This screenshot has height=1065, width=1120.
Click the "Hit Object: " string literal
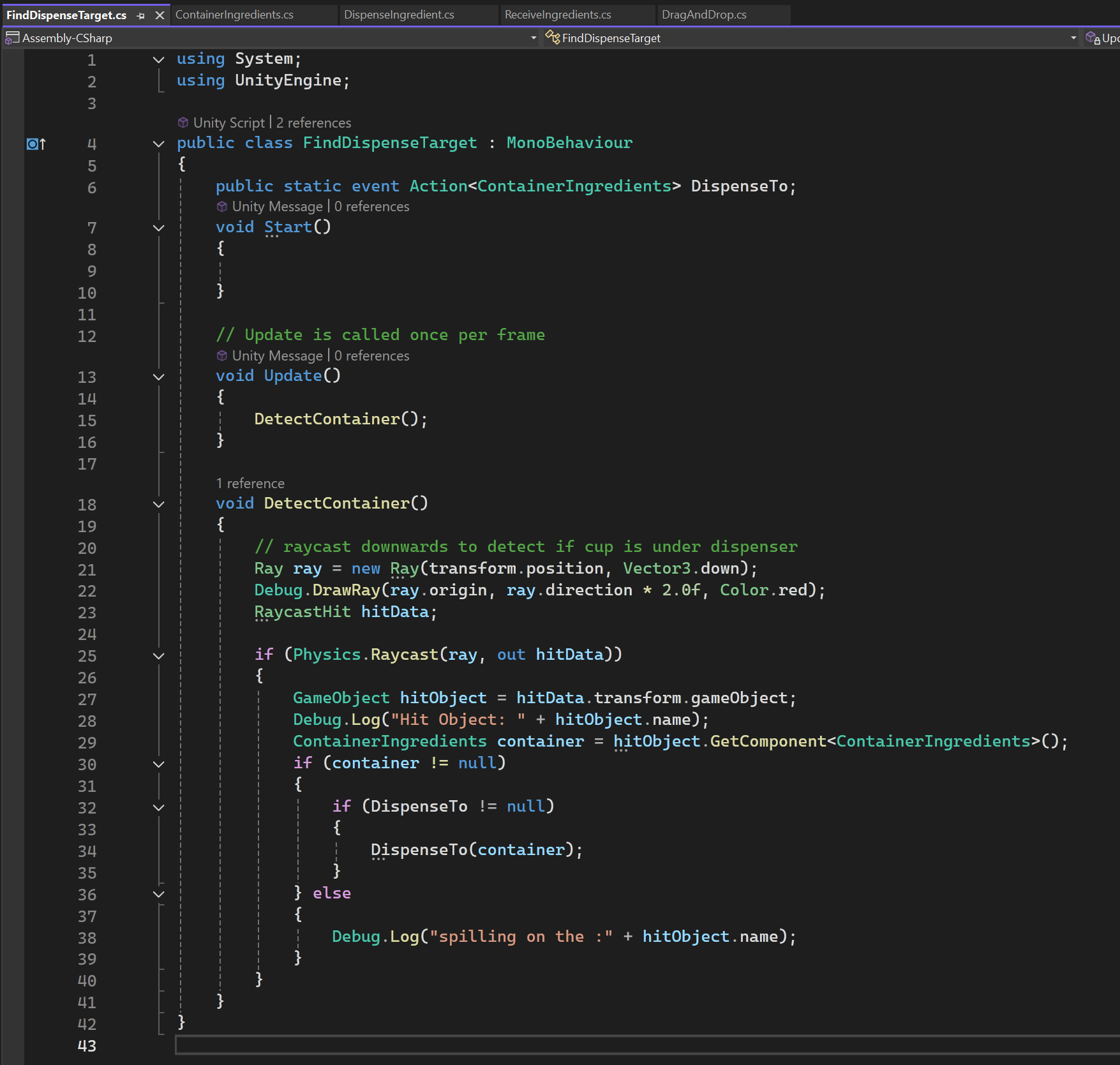tap(458, 720)
